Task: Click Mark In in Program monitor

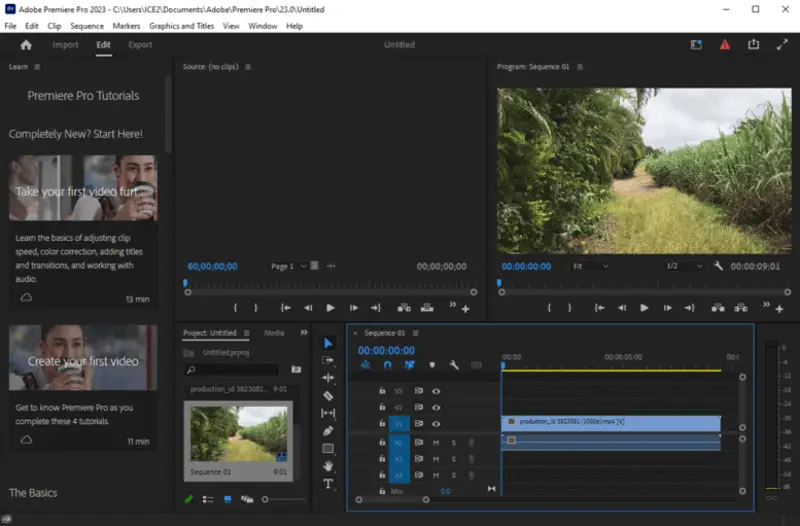Action: (x=549, y=308)
